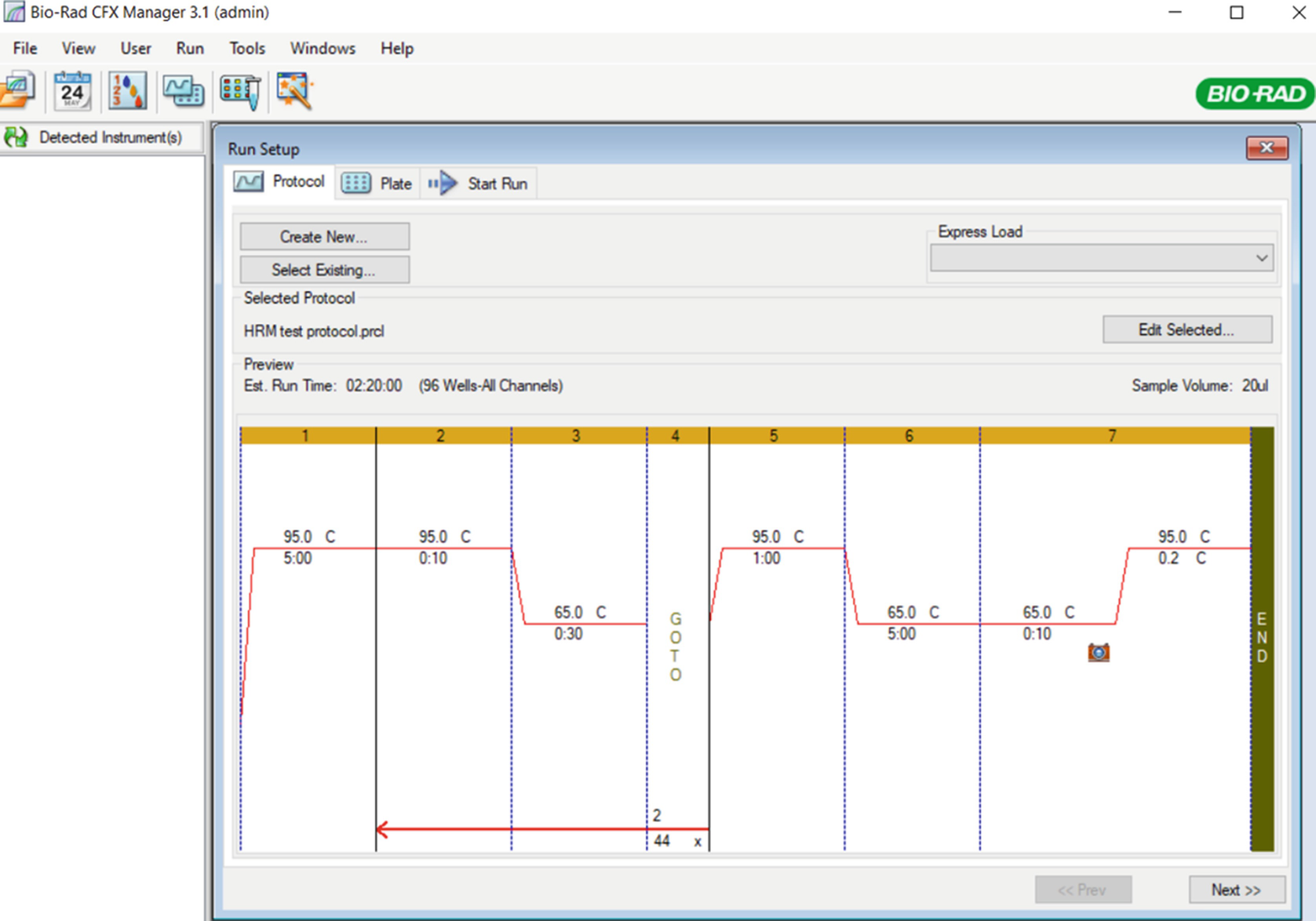
Task: Click the 5:00 time in step 6
Action: pos(901,634)
